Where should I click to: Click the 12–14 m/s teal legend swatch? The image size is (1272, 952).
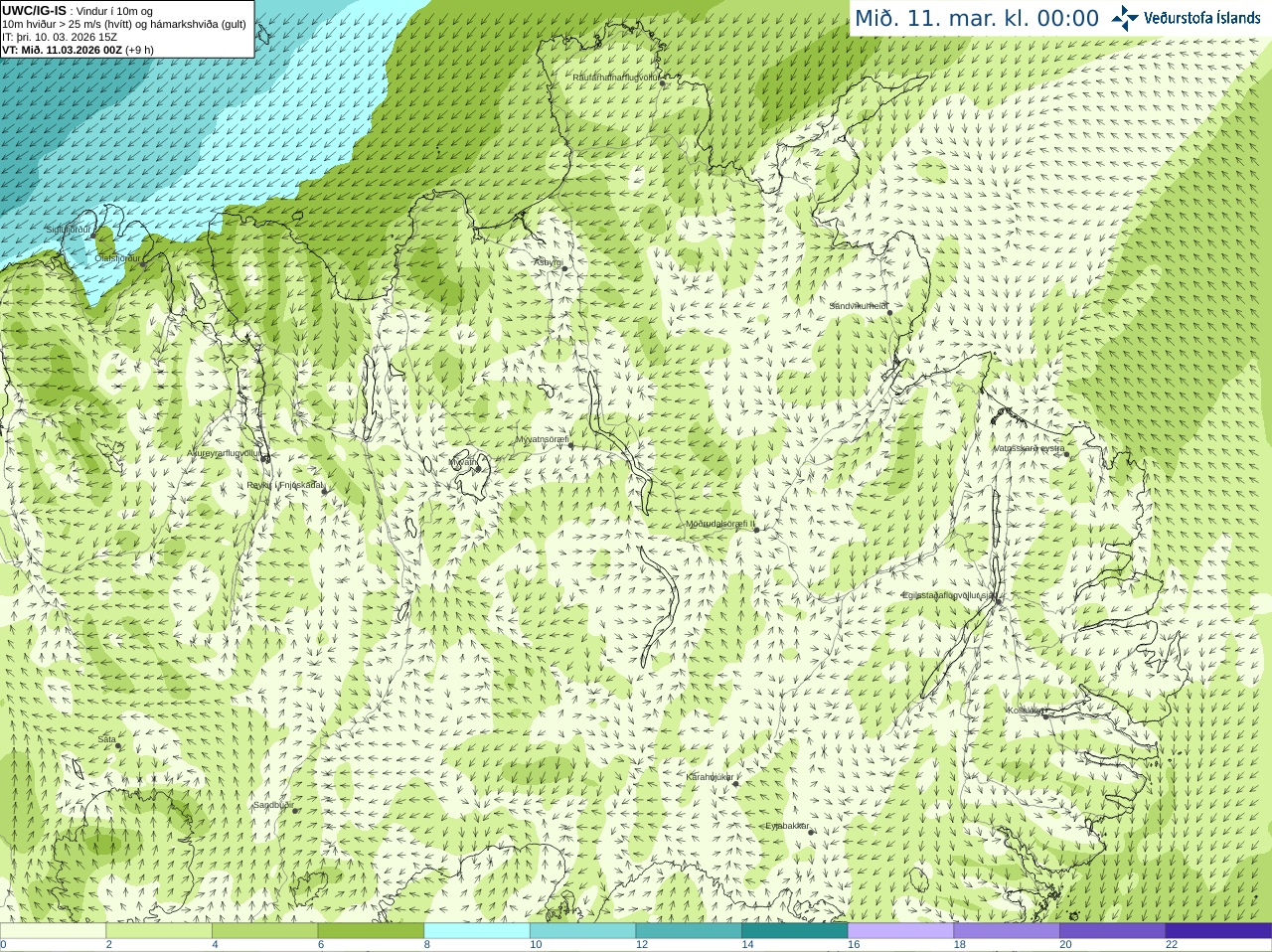[689, 931]
